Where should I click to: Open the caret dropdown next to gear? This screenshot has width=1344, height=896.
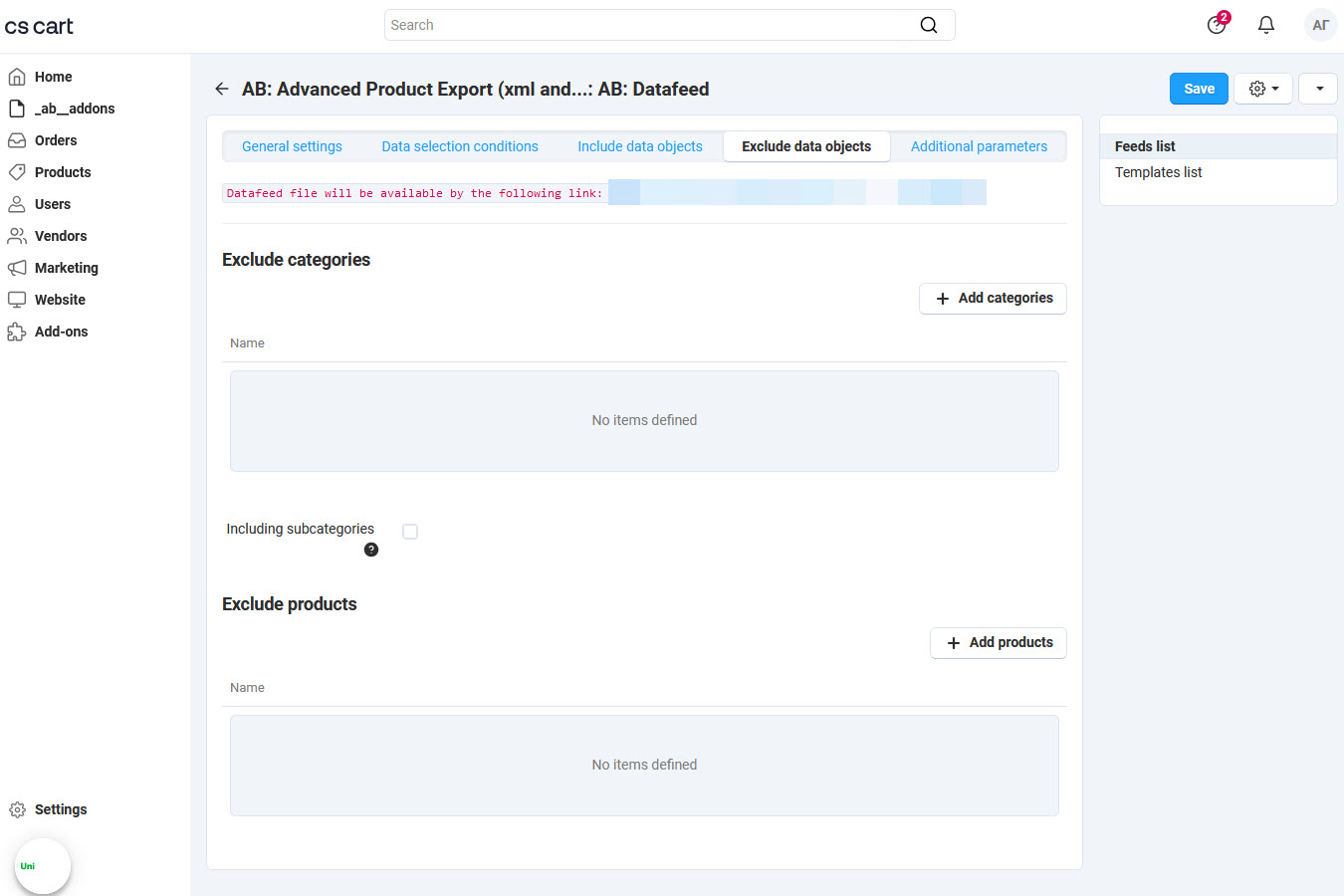click(x=1318, y=89)
